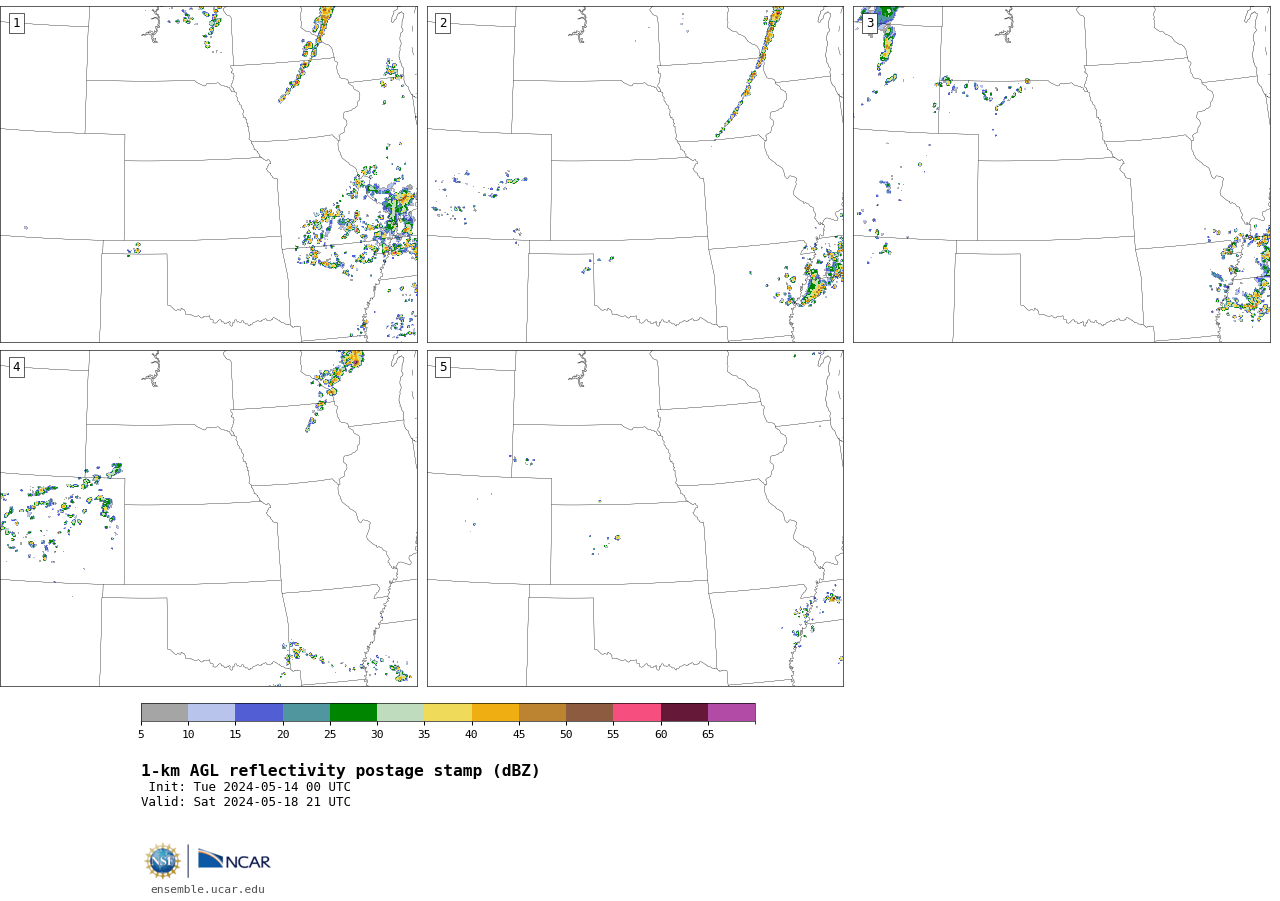Image resolution: width=1280 pixels, height=901 pixels.
Task: Click the orange 40-45 dBZ swatch
Action: pyautogui.click(x=495, y=712)
